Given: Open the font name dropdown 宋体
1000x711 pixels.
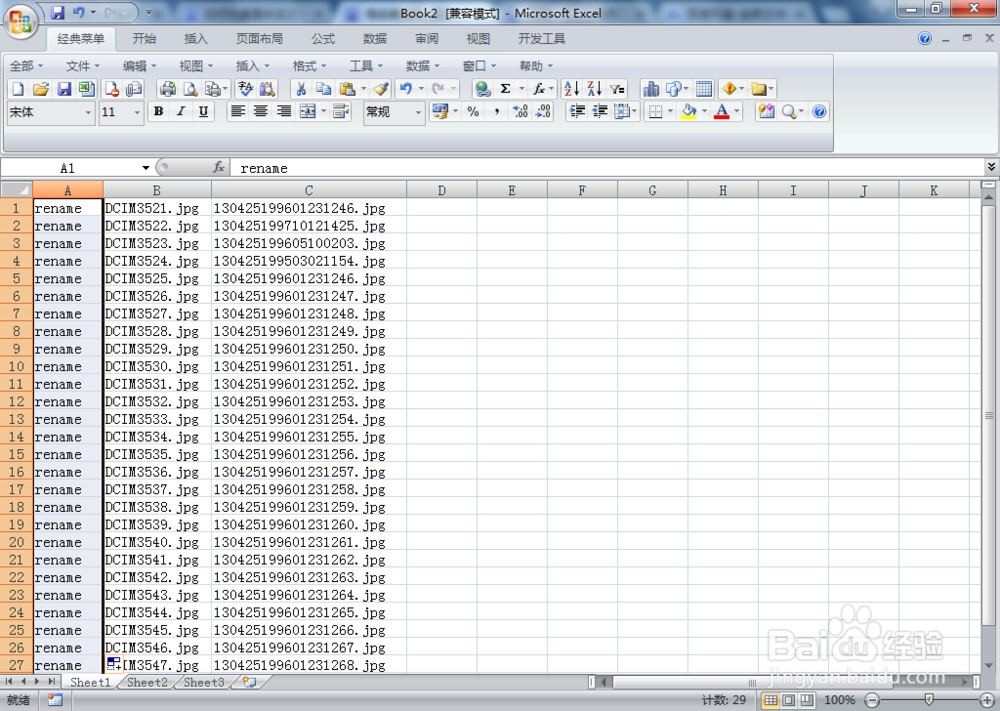Looking at the screenshot, I should [88, 113].
